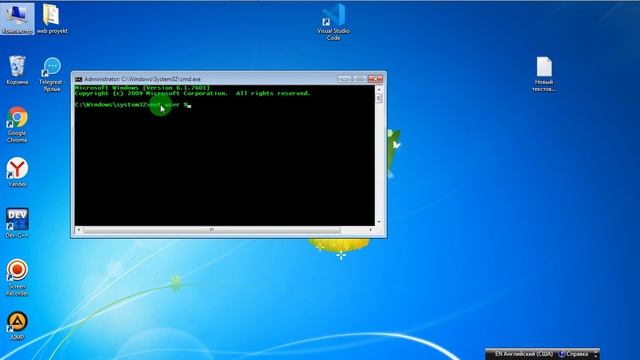Image resolution: width=640 pixels, height=360 pixels.
Task: Click the vertical scrollbar thumb in cmd
Action: (379, 98)
